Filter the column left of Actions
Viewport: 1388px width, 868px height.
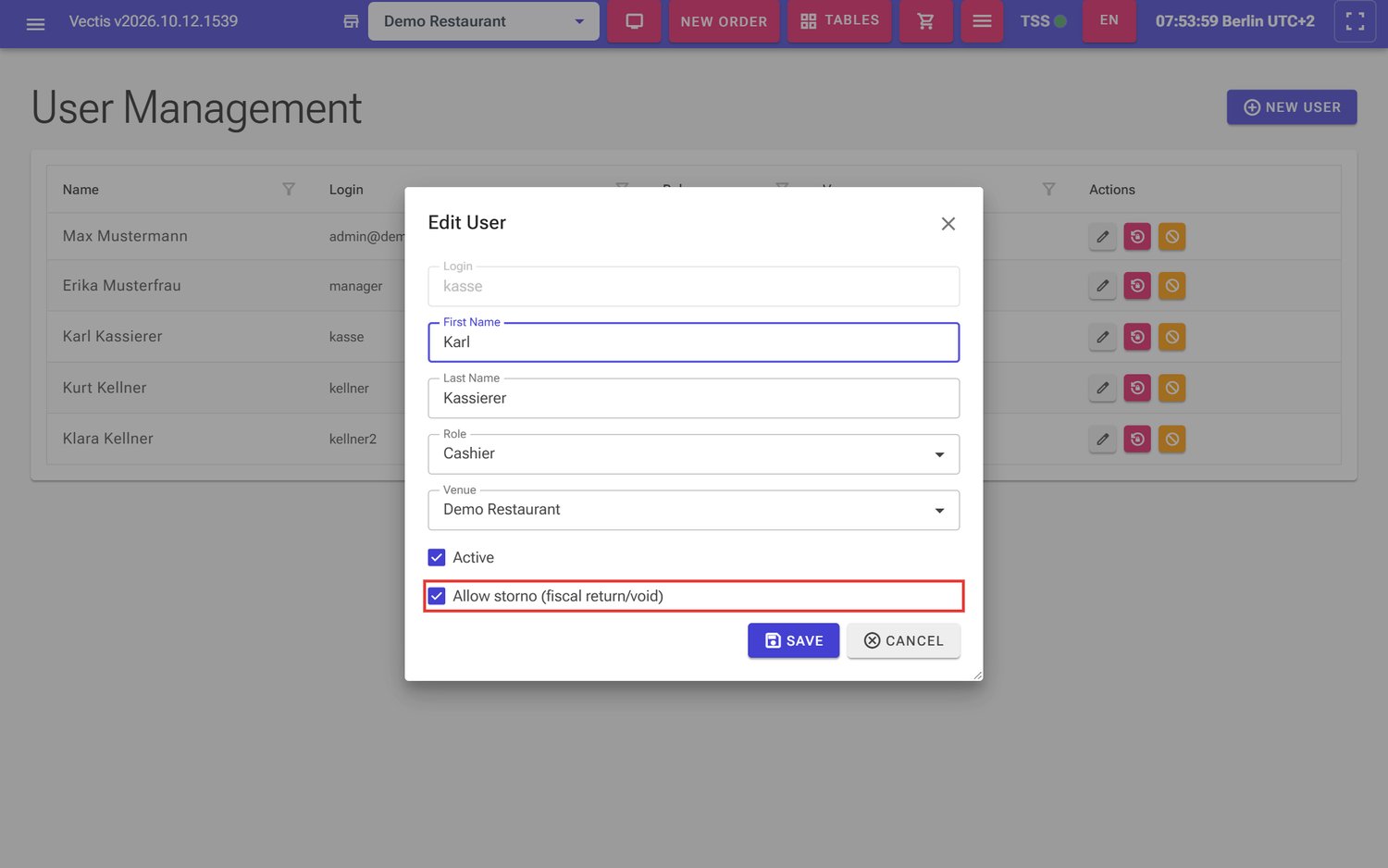[x=1048, y=189]
